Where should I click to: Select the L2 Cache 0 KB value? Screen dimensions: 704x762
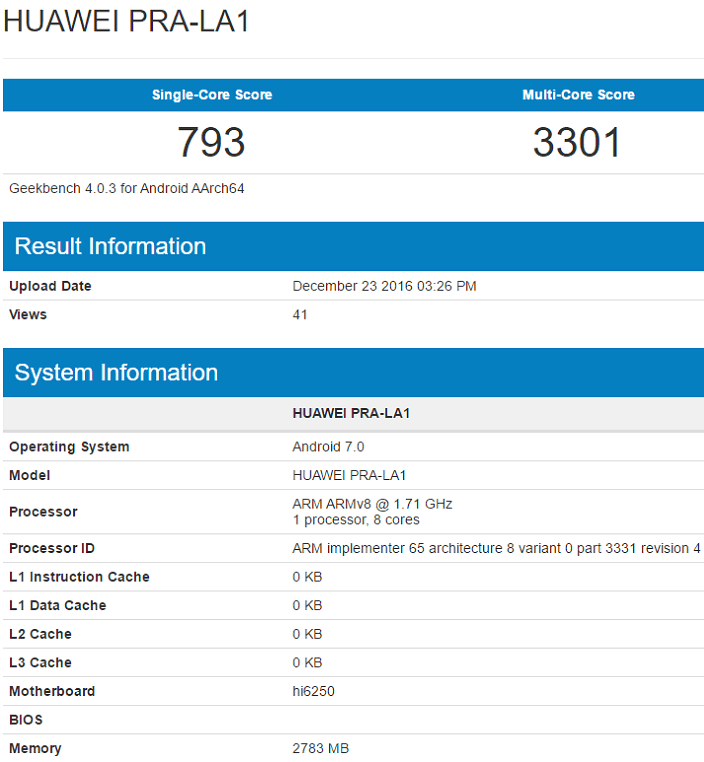tap(307, 634)
